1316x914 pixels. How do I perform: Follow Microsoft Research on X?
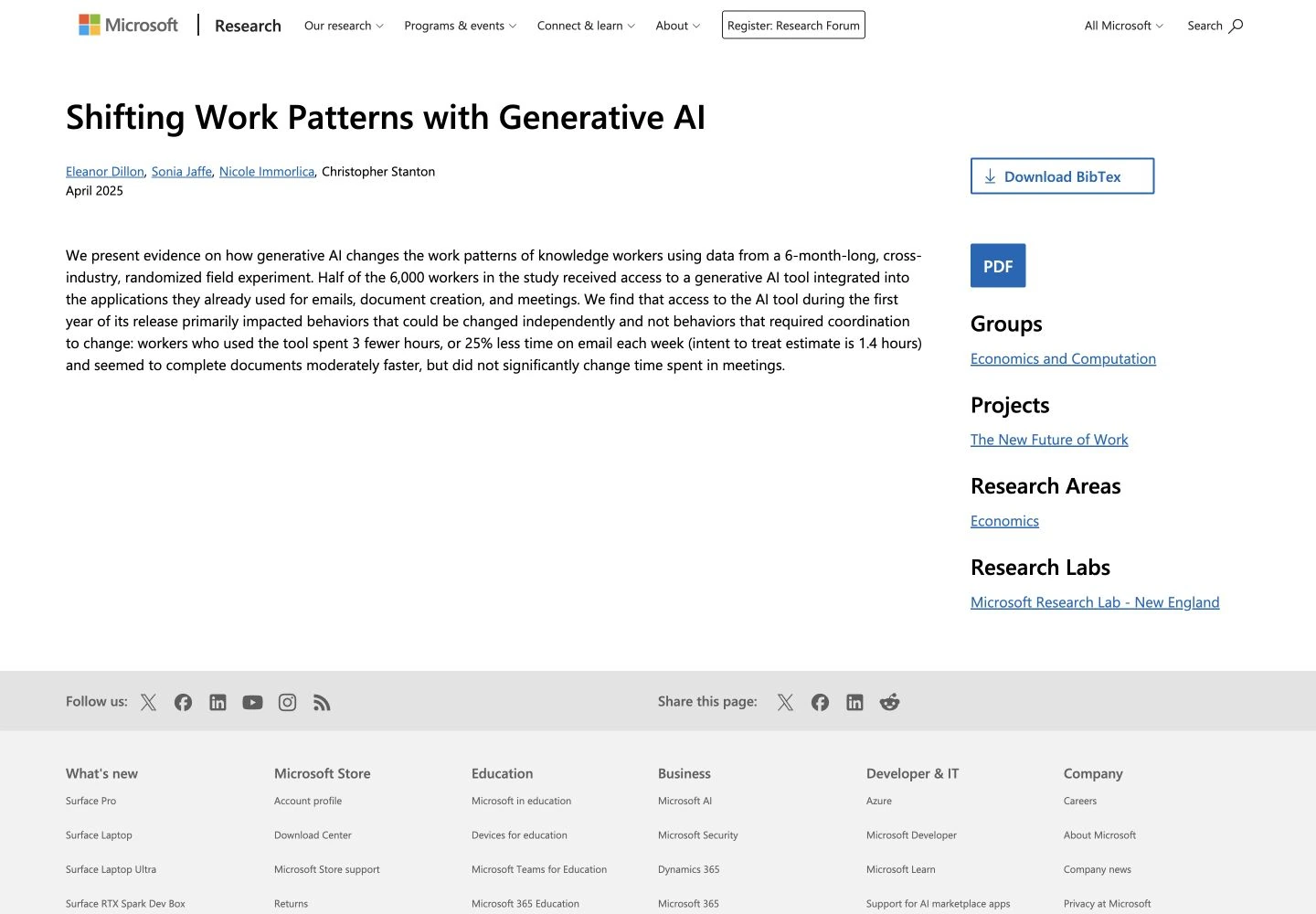tap(148, 702)
